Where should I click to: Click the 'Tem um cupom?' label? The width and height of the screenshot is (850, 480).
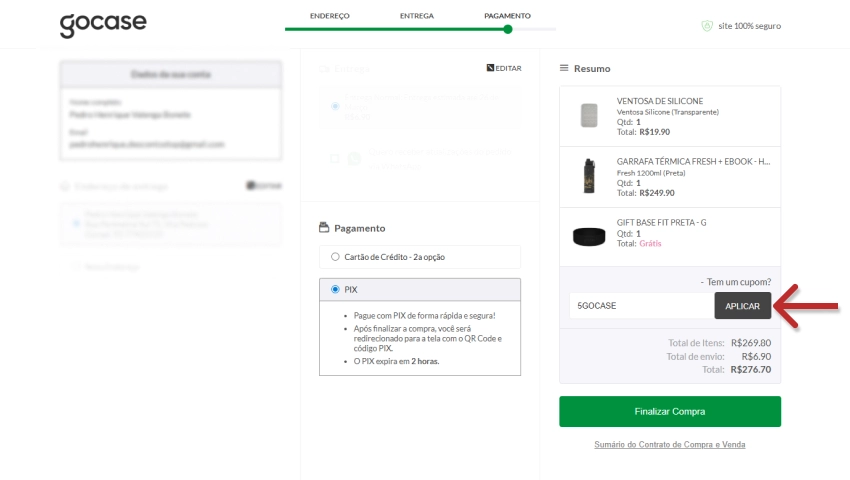click(739, 281)
